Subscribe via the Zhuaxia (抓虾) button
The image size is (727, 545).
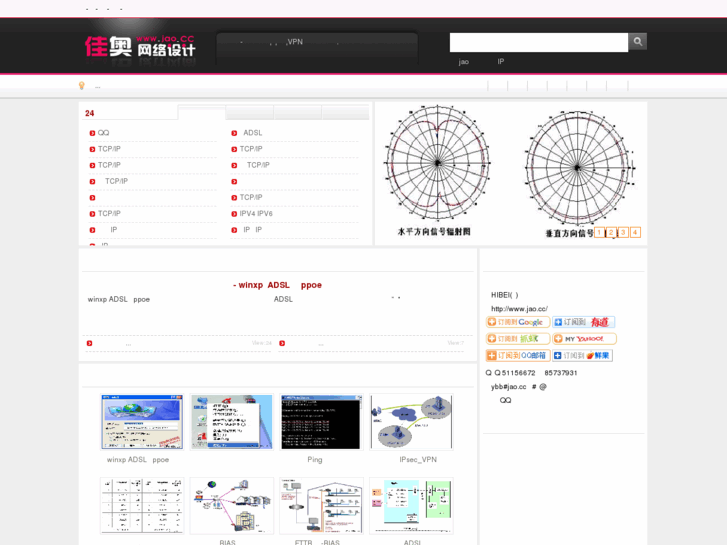point(518,339)
